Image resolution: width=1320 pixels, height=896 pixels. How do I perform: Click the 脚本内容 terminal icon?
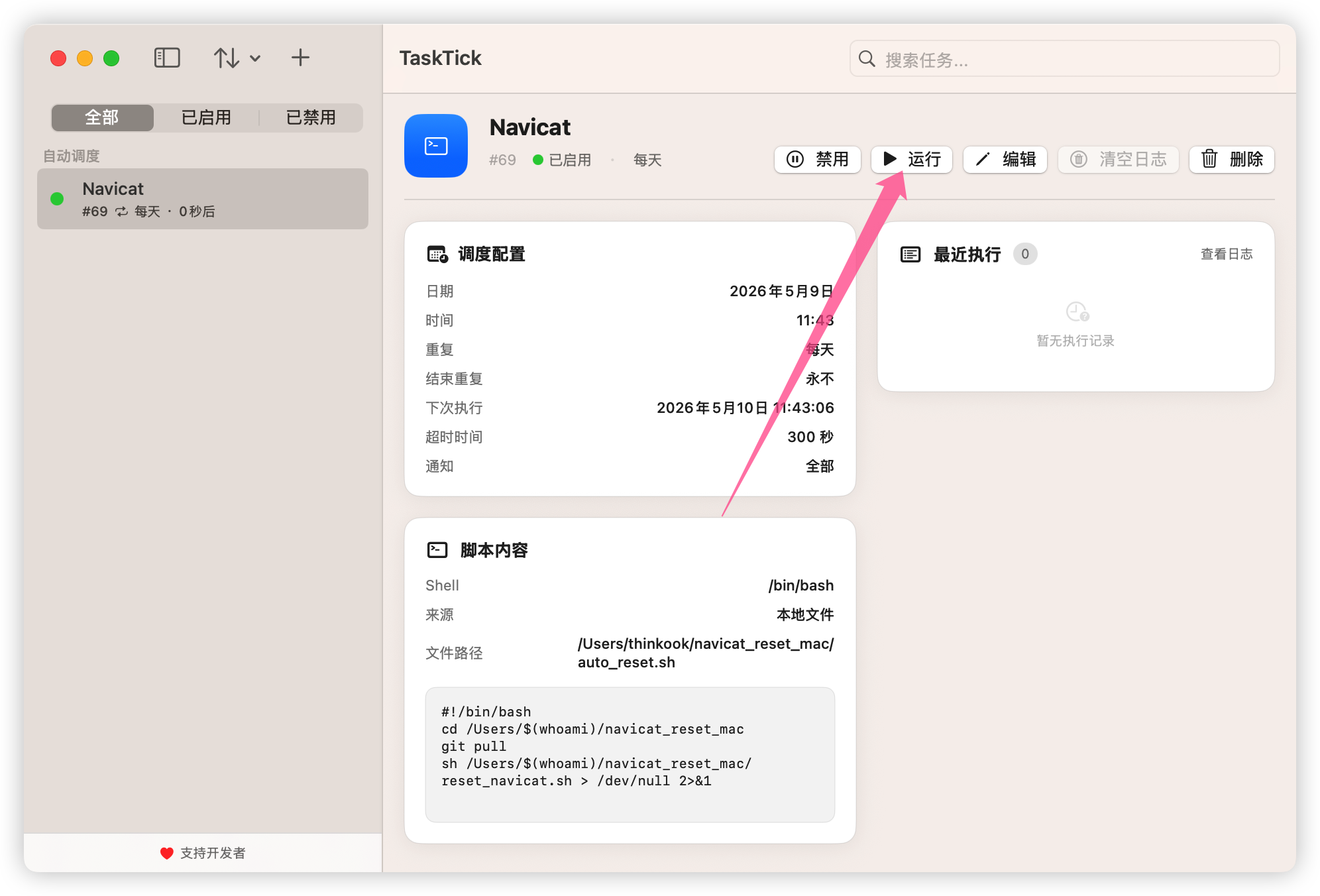coord(437,550)
